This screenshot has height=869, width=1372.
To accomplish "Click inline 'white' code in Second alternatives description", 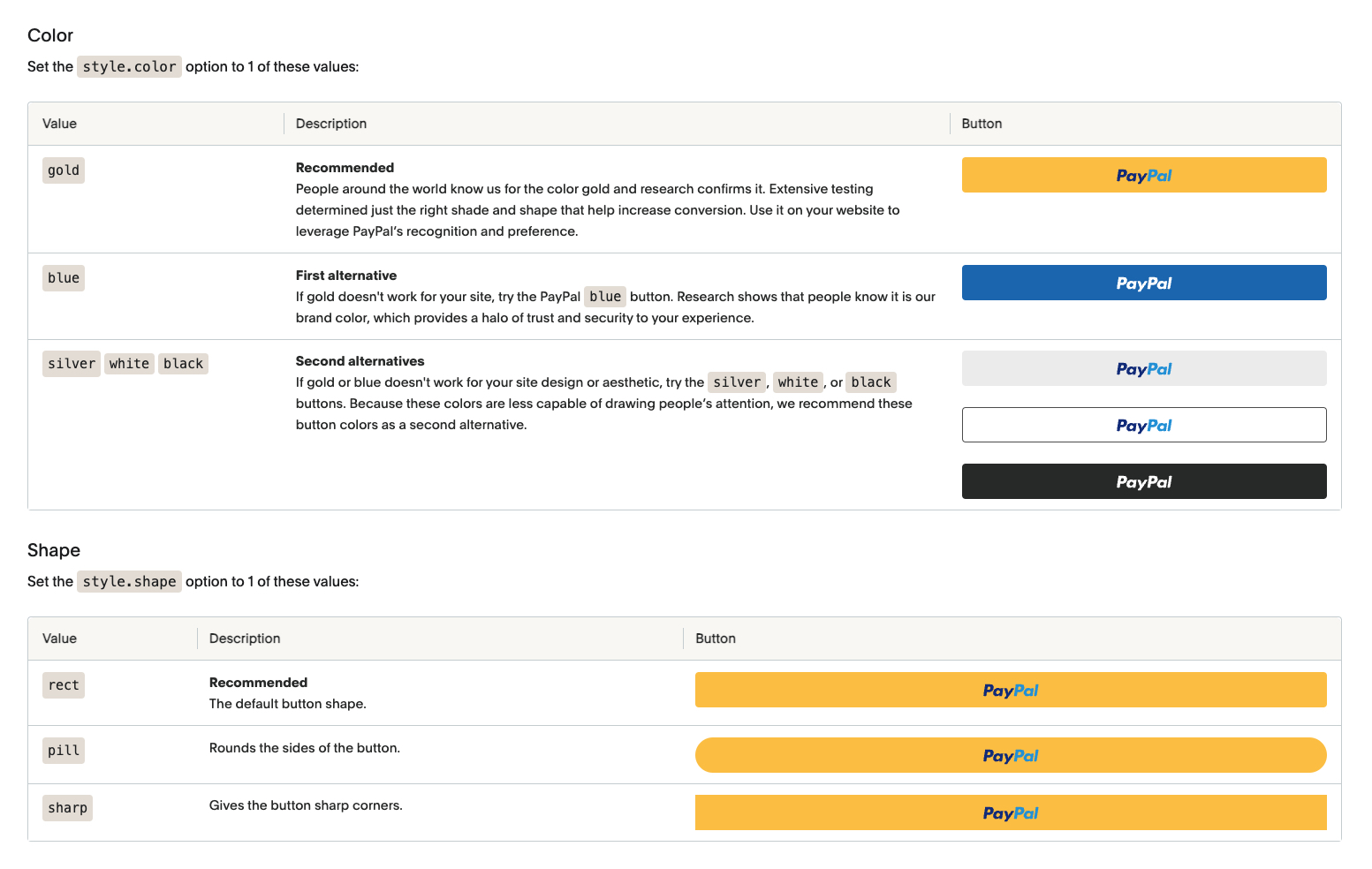I will coord(798,382).
